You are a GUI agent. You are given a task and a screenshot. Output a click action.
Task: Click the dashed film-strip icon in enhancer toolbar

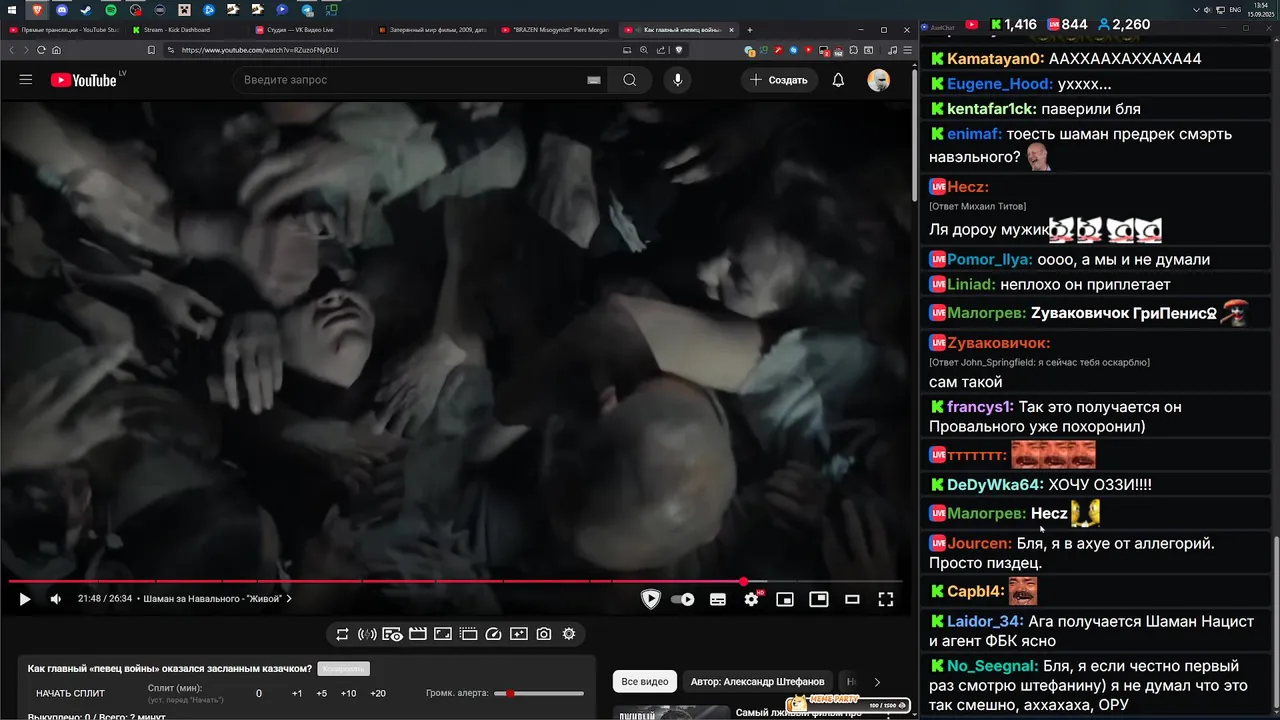(x=468, y=634)
